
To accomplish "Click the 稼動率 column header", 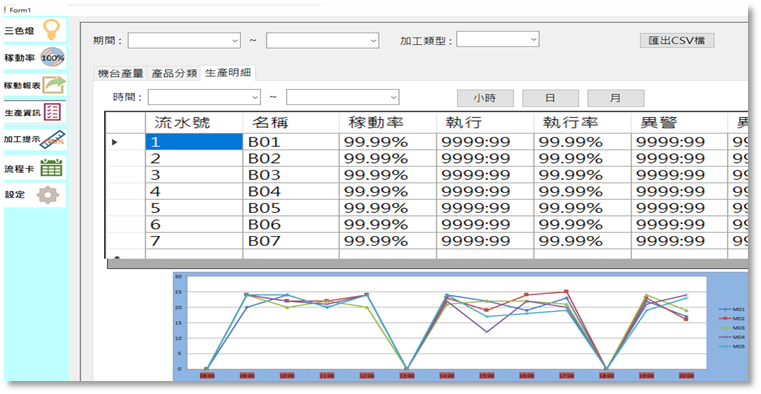I will coord(388,123).
